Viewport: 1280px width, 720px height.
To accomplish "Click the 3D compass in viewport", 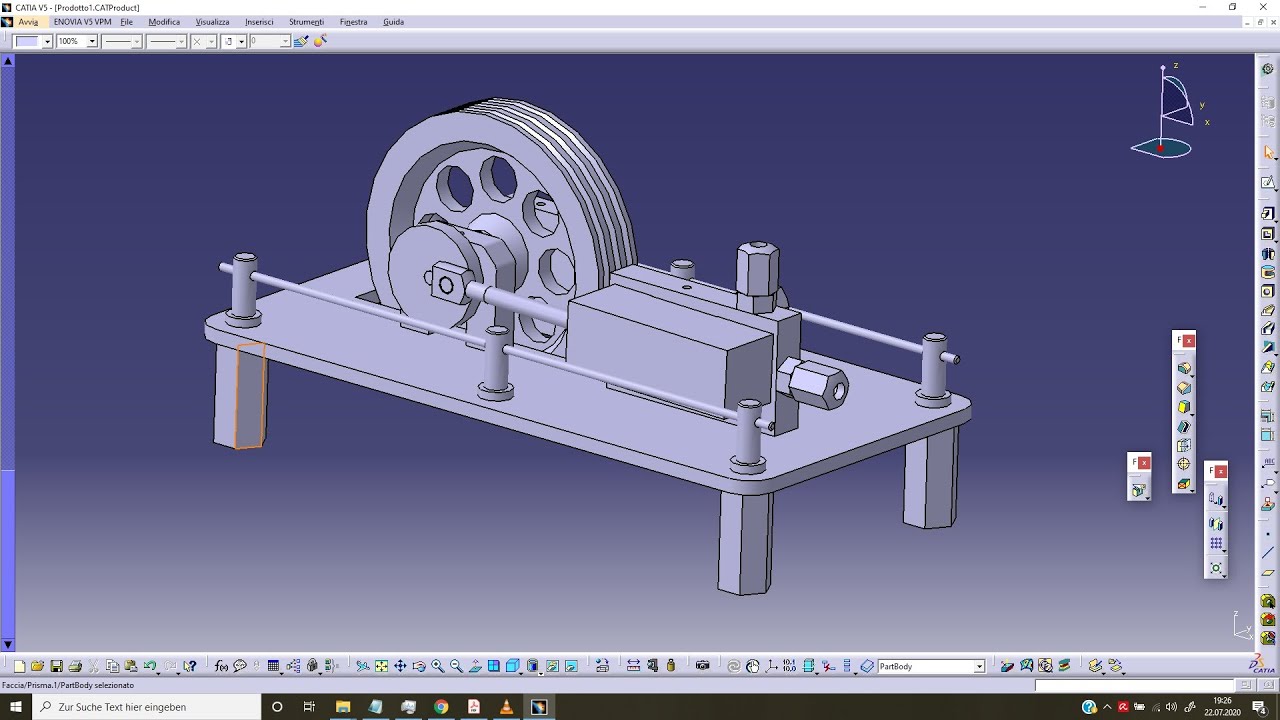I will click(x=1170, y=110).
